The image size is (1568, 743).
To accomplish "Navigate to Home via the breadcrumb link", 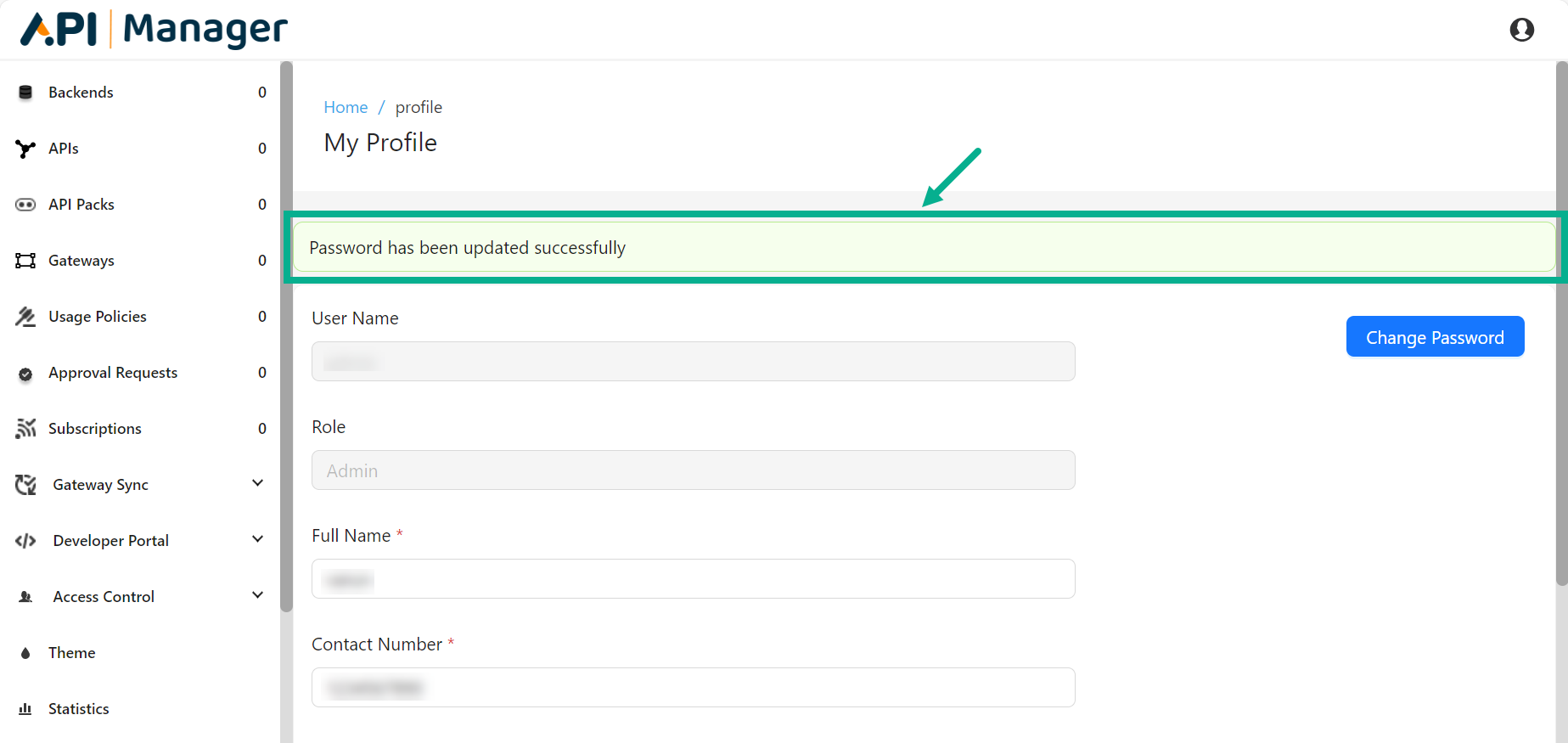I will point(346,107).
